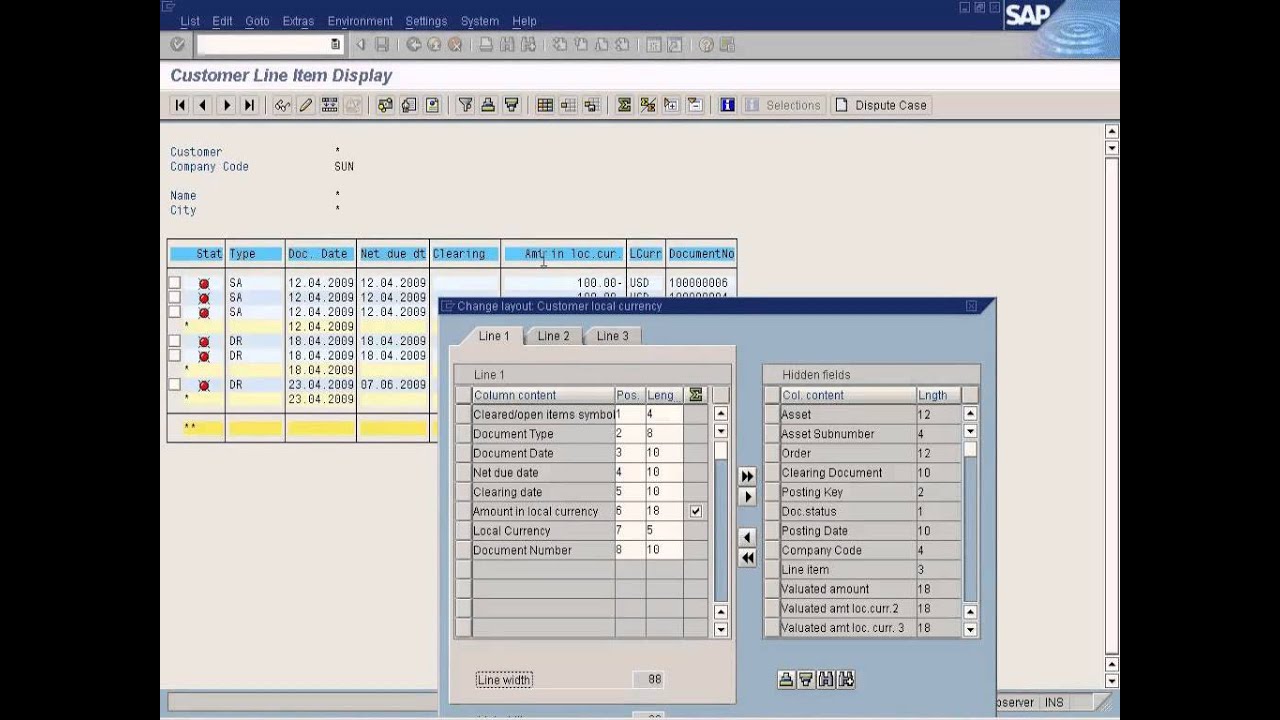Select the row marker beside hidden field Asset
The image size is (1280, 720).
[x=771, y=414]
